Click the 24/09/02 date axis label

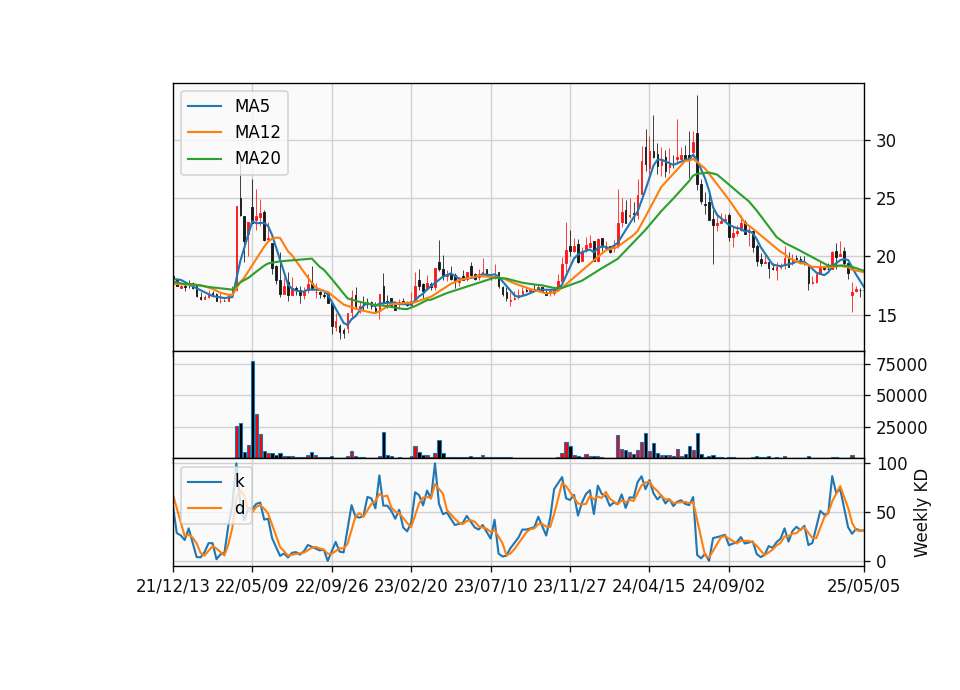[x=729, y=586]
